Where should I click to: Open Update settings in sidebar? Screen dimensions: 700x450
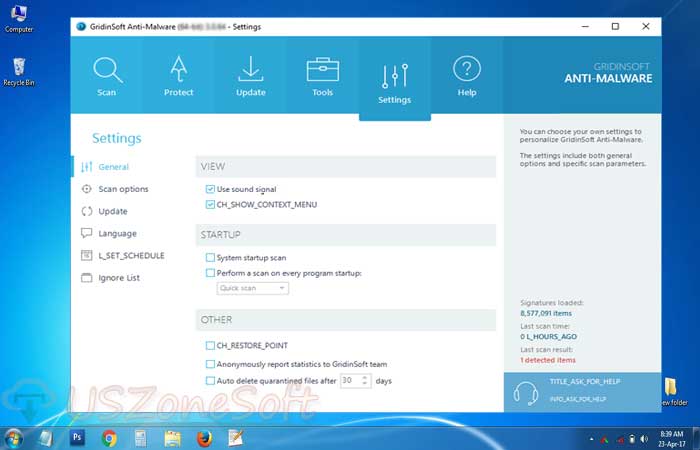[x=113, y=211]
